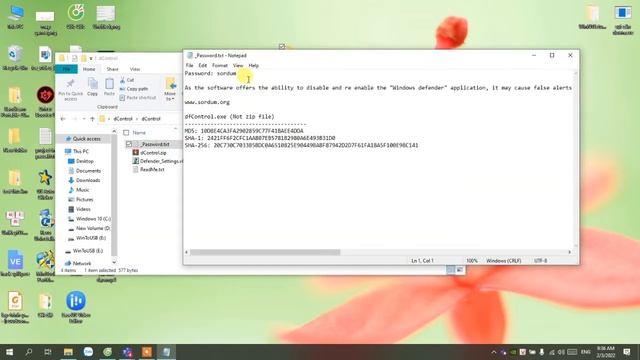
Task: Maximize the Notepad window
Action: [x=552, y=56]
